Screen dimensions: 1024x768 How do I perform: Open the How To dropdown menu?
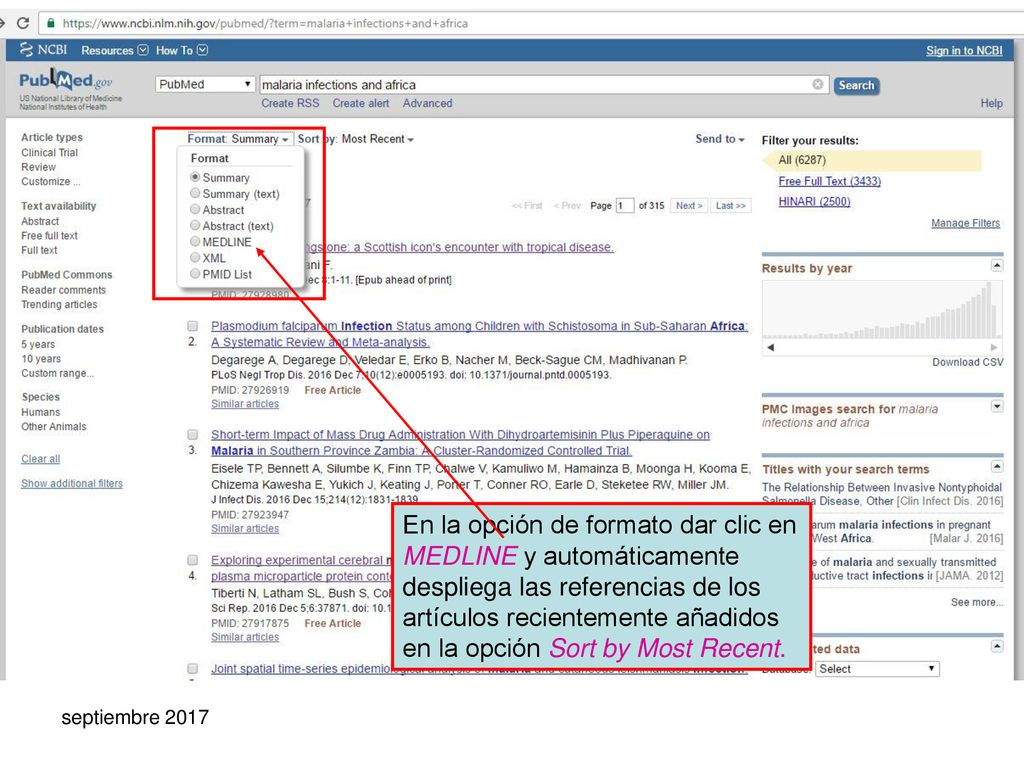click(x=182, y=50)
